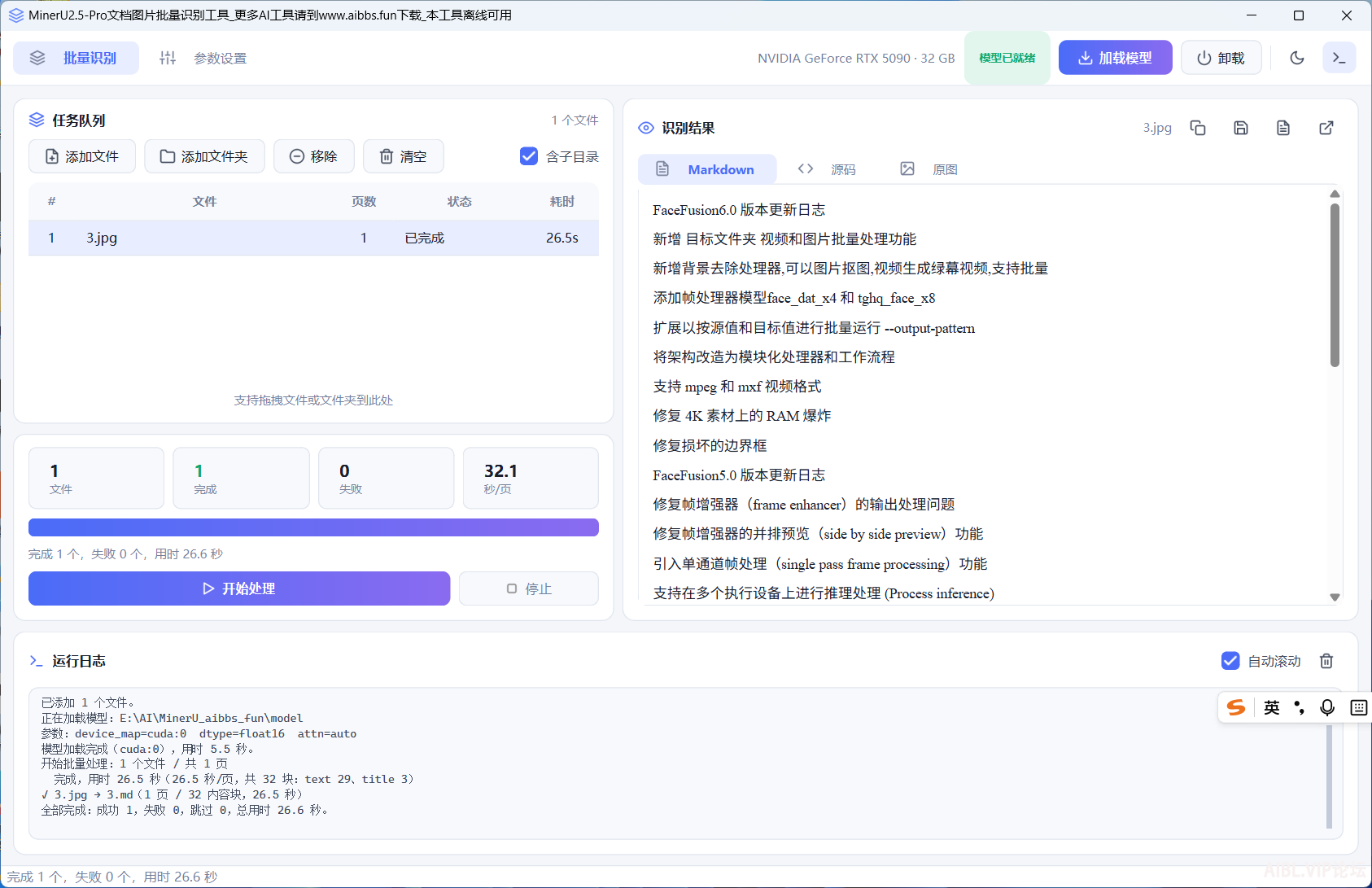Click the 添加文件夹 button
Image resolution: width=1372 pixels, height=888 pixels.
click(204, 156)
